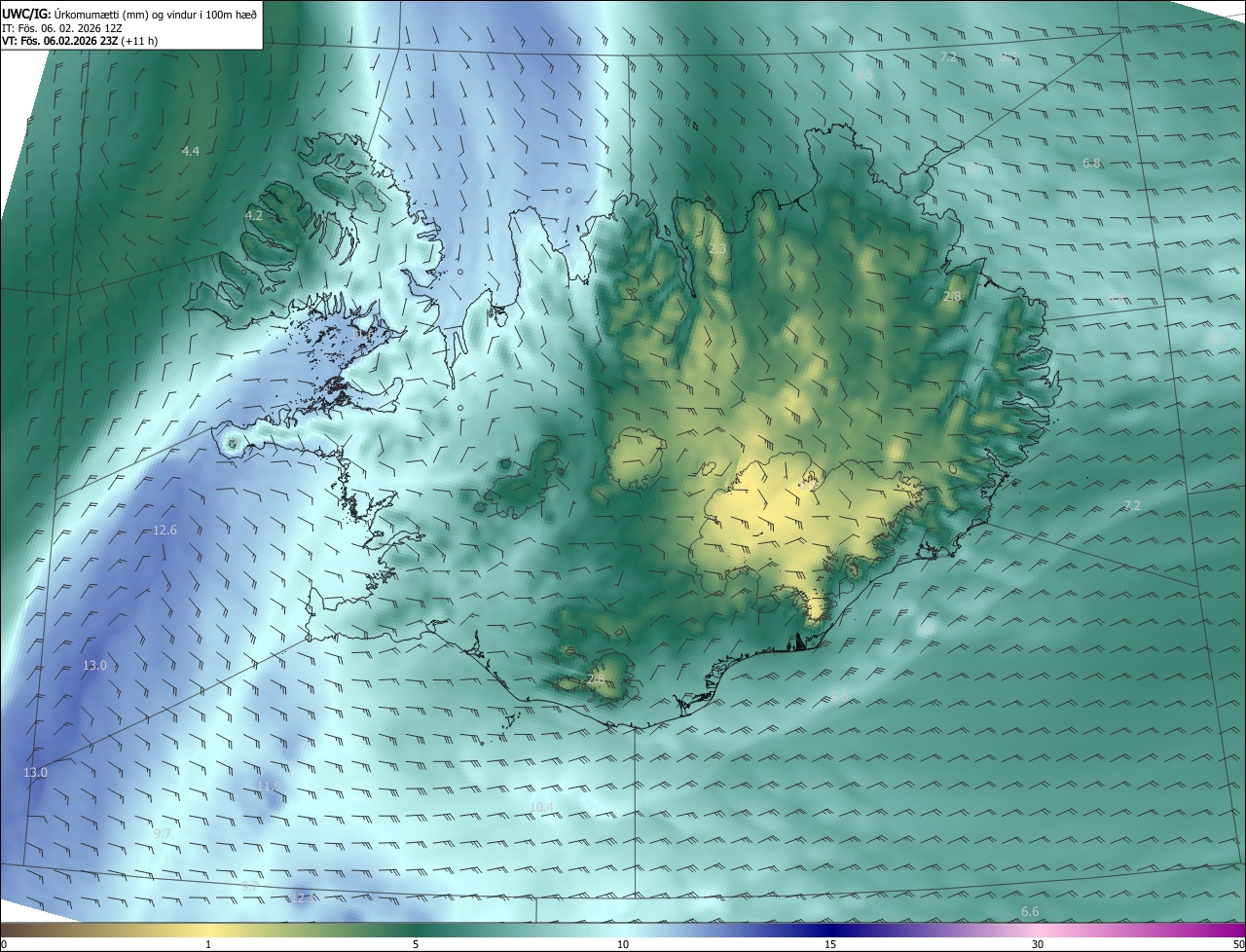Click the 10 tick label on the colorbar
The image size is (1246, 952).
[623, 944]
